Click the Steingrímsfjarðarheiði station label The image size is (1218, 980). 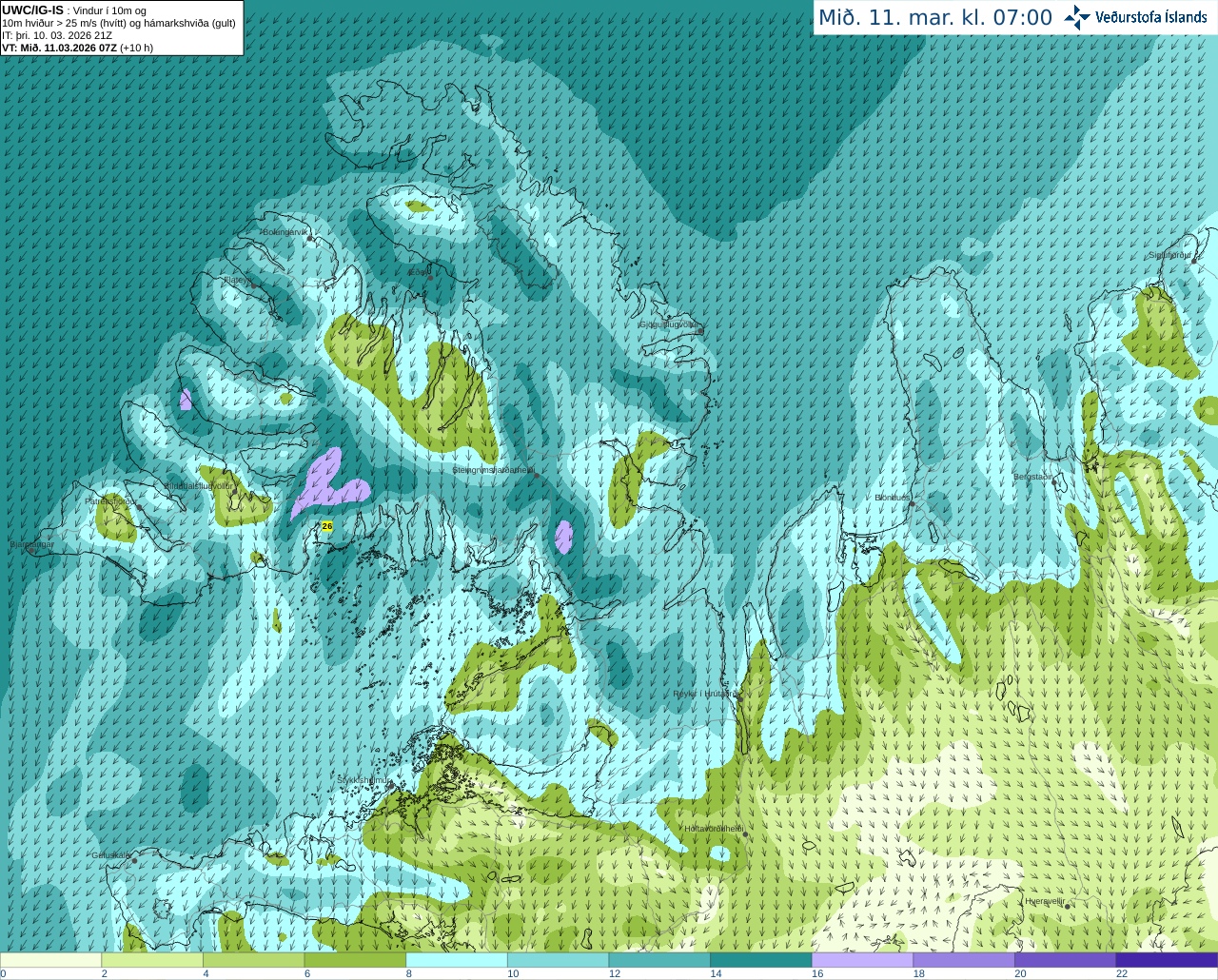point(492,470)
